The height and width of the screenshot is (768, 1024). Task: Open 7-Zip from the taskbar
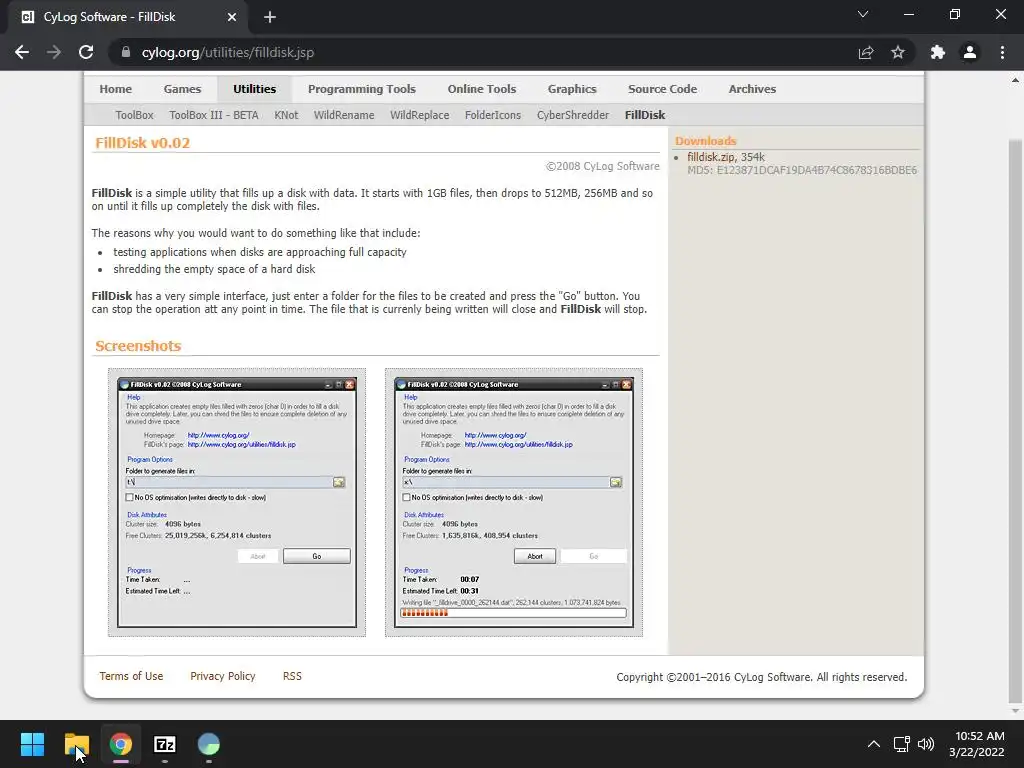tap(165, 744)
